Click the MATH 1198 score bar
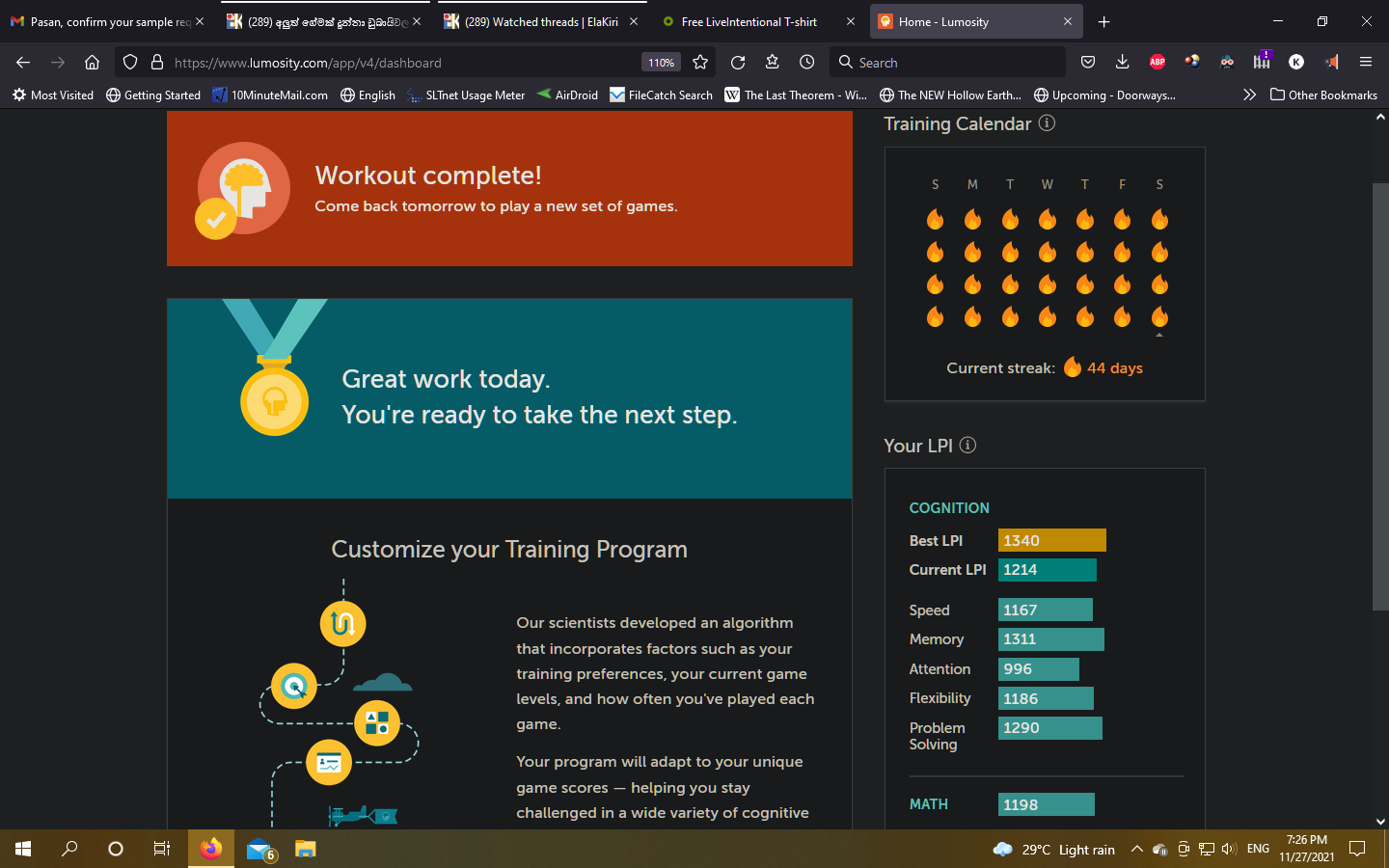This screenshot has height=868, width=1389. tap(1047, 804)
